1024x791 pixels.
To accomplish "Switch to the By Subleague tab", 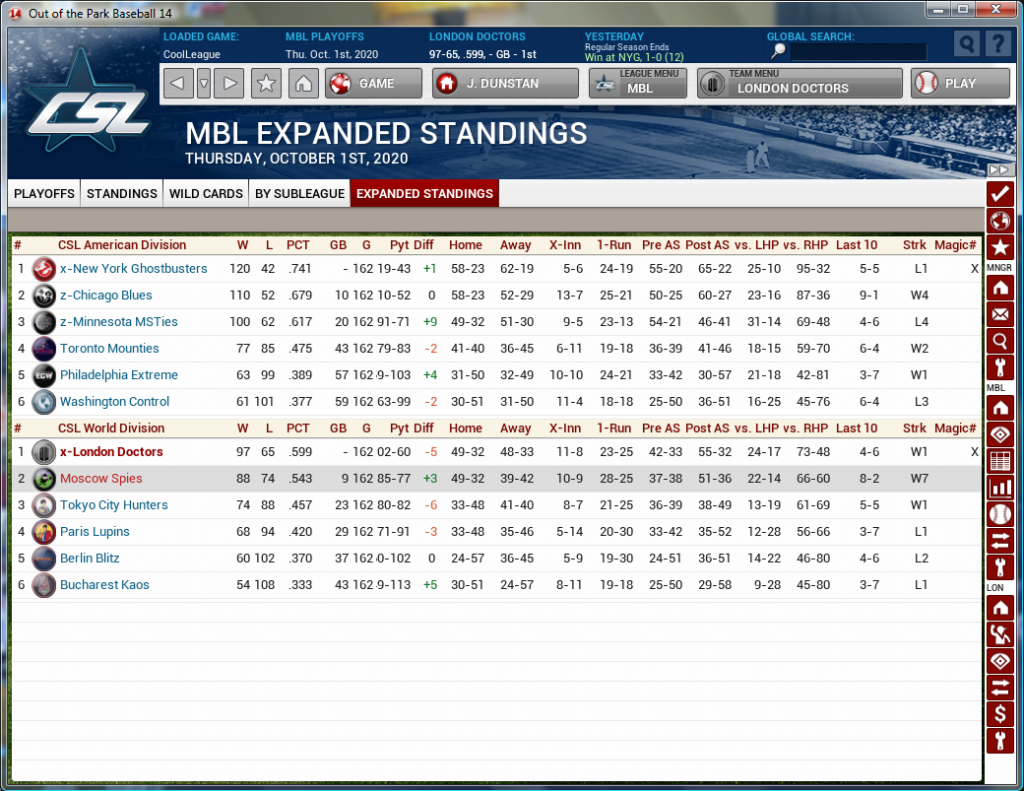I will coord(299,193).
